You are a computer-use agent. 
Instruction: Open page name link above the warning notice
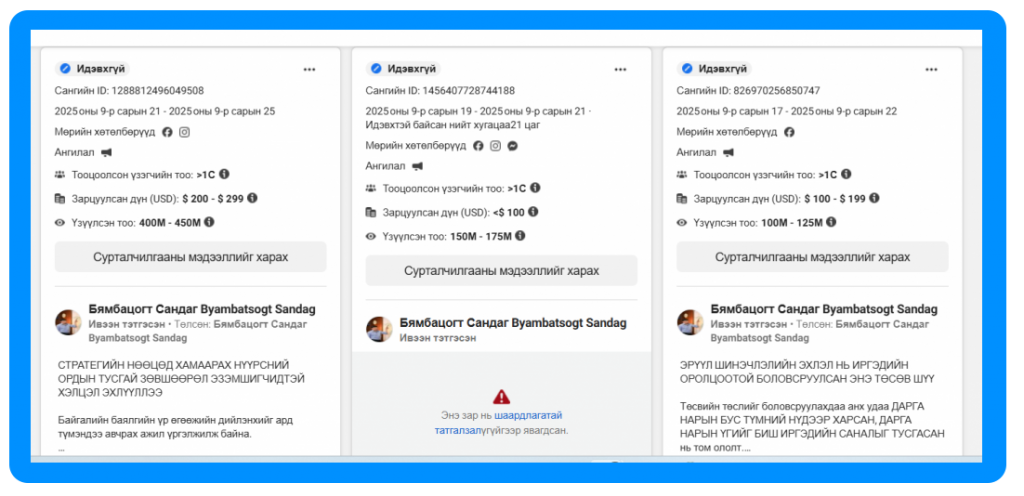(x=512, y=323)
